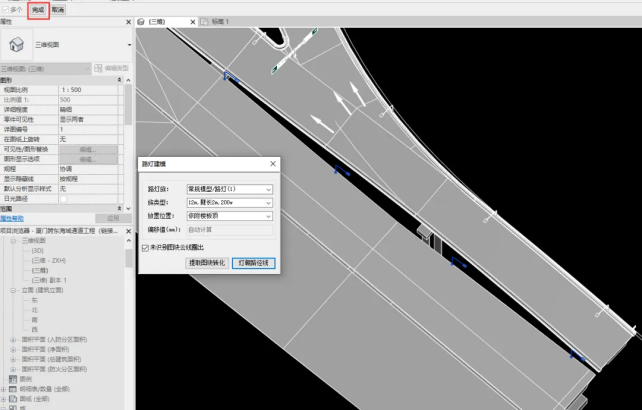Click the 灯朝路径线 button
642x410 pixels.
point(253,264)
